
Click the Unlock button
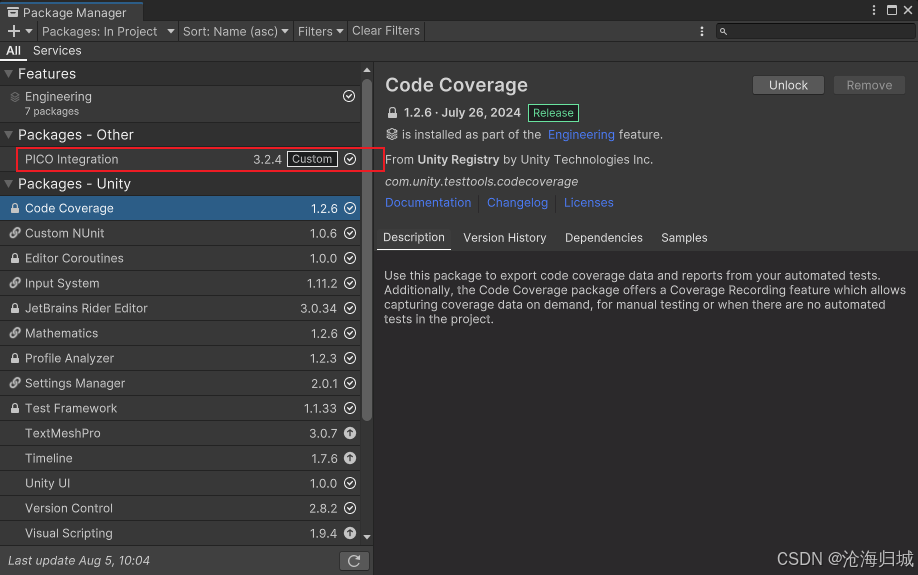pyautogui.click(x=788, y=85)
